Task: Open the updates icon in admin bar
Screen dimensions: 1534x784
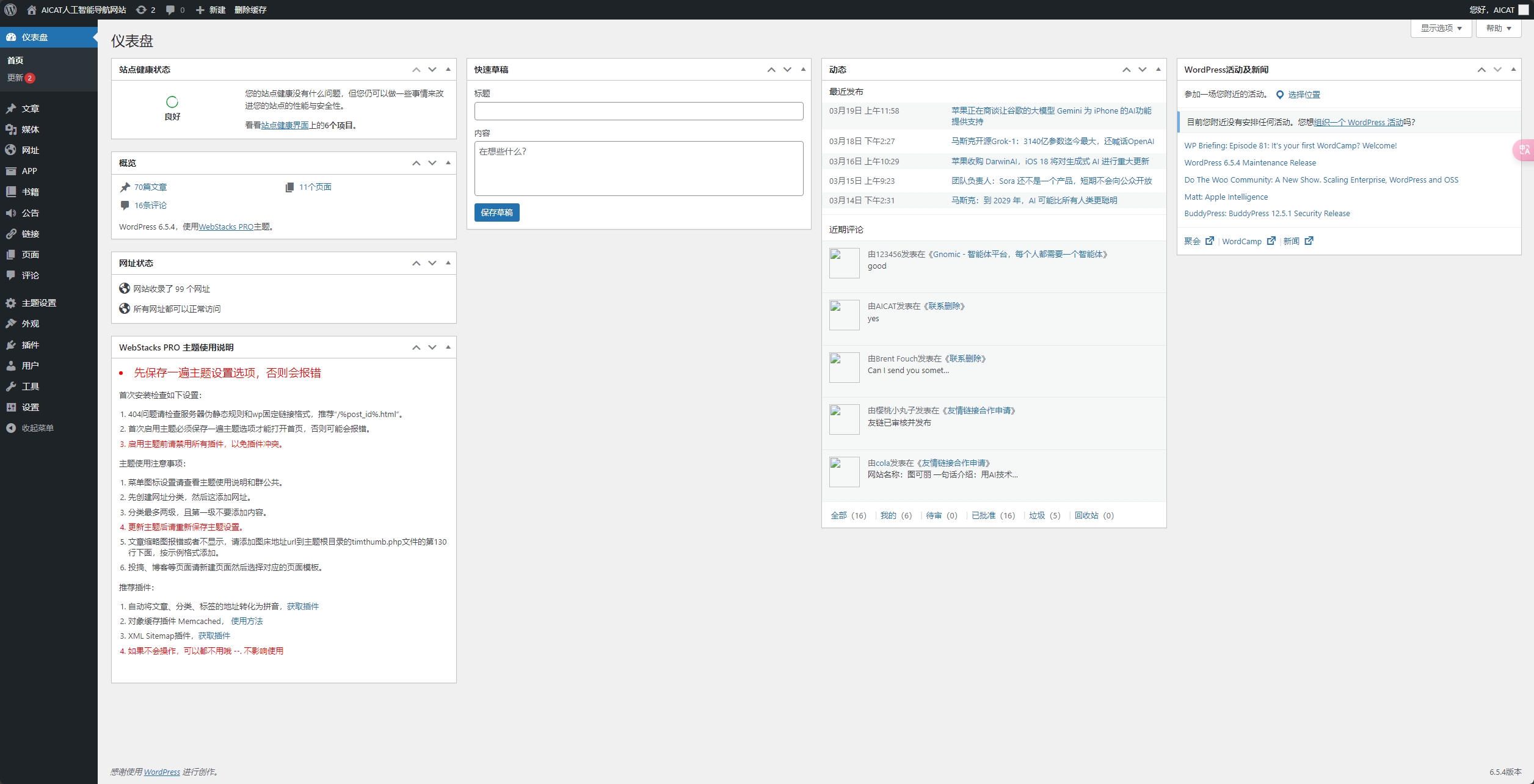Action: click(141, 10)
